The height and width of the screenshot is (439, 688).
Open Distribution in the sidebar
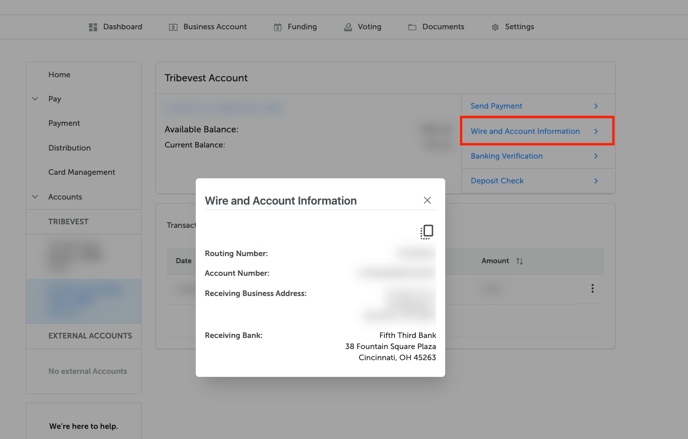(x=69, y=148)
